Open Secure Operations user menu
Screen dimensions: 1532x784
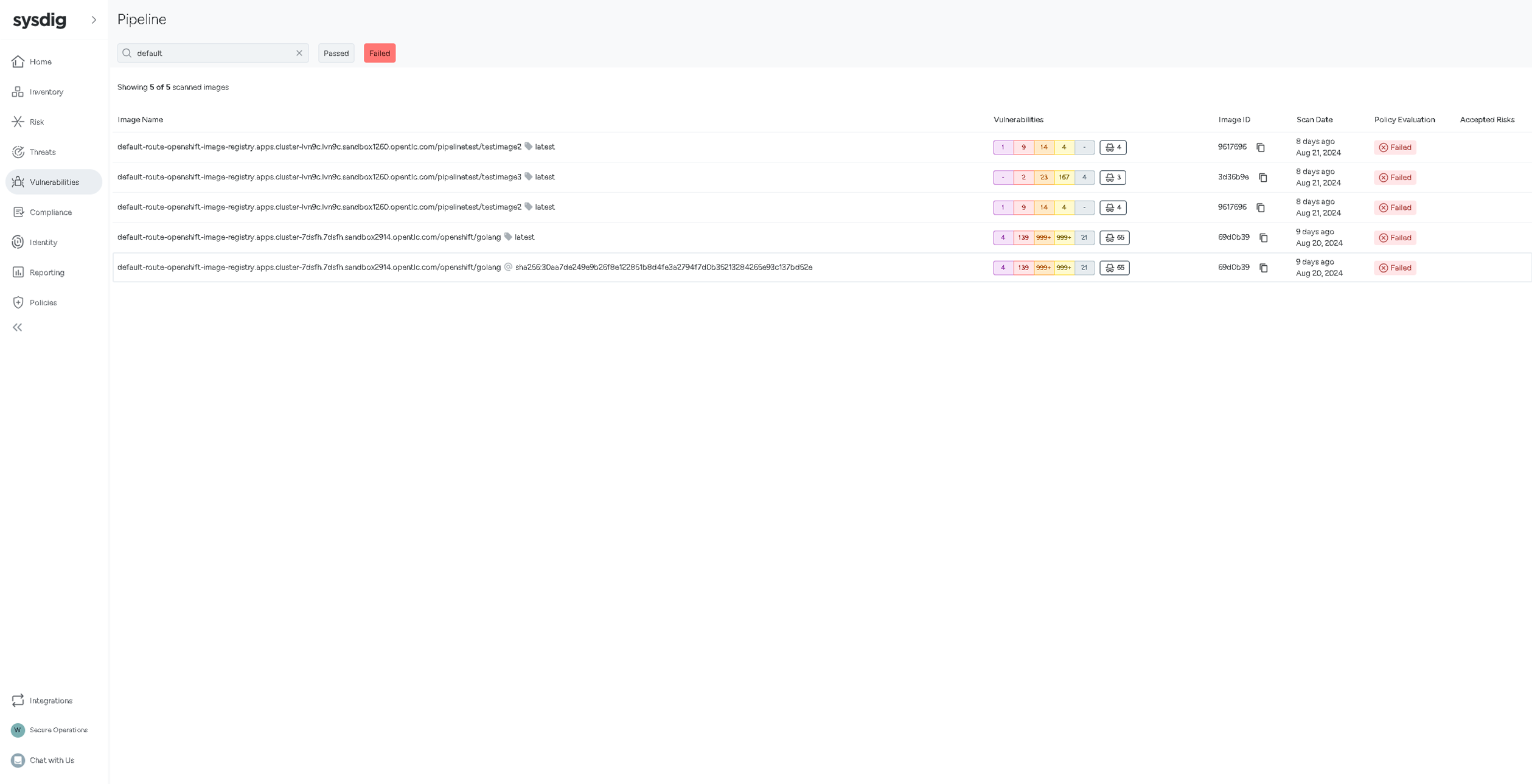[x=58, y=730]
